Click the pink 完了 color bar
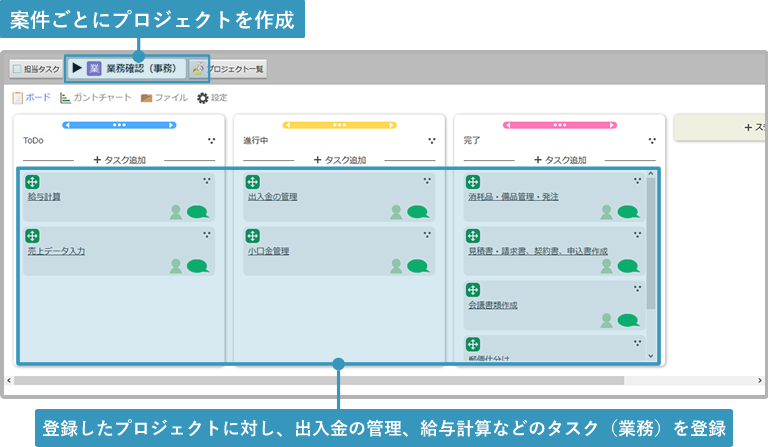 tap(560, 125)
